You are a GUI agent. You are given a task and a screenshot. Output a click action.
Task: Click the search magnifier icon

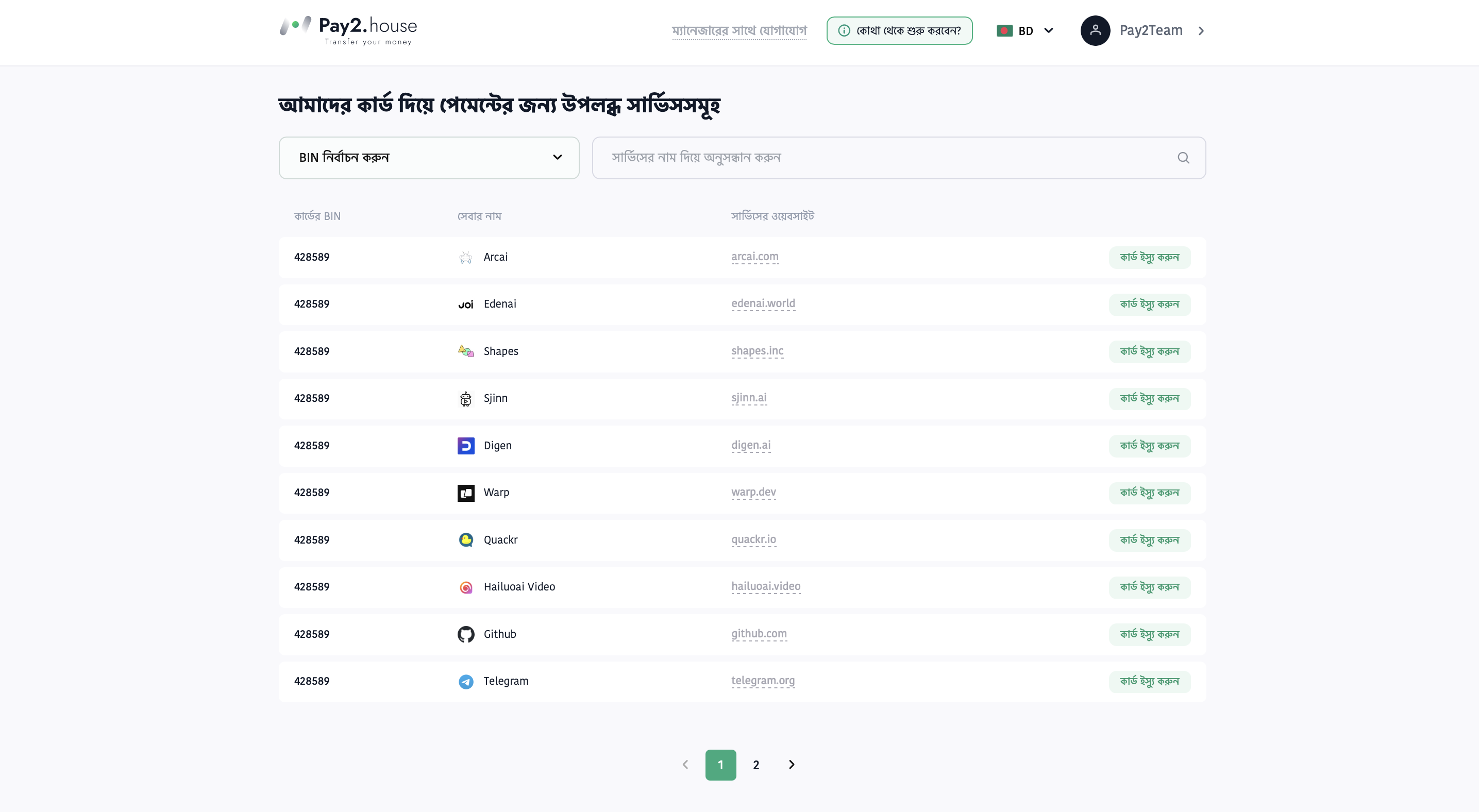click(x=1183, y=158)
